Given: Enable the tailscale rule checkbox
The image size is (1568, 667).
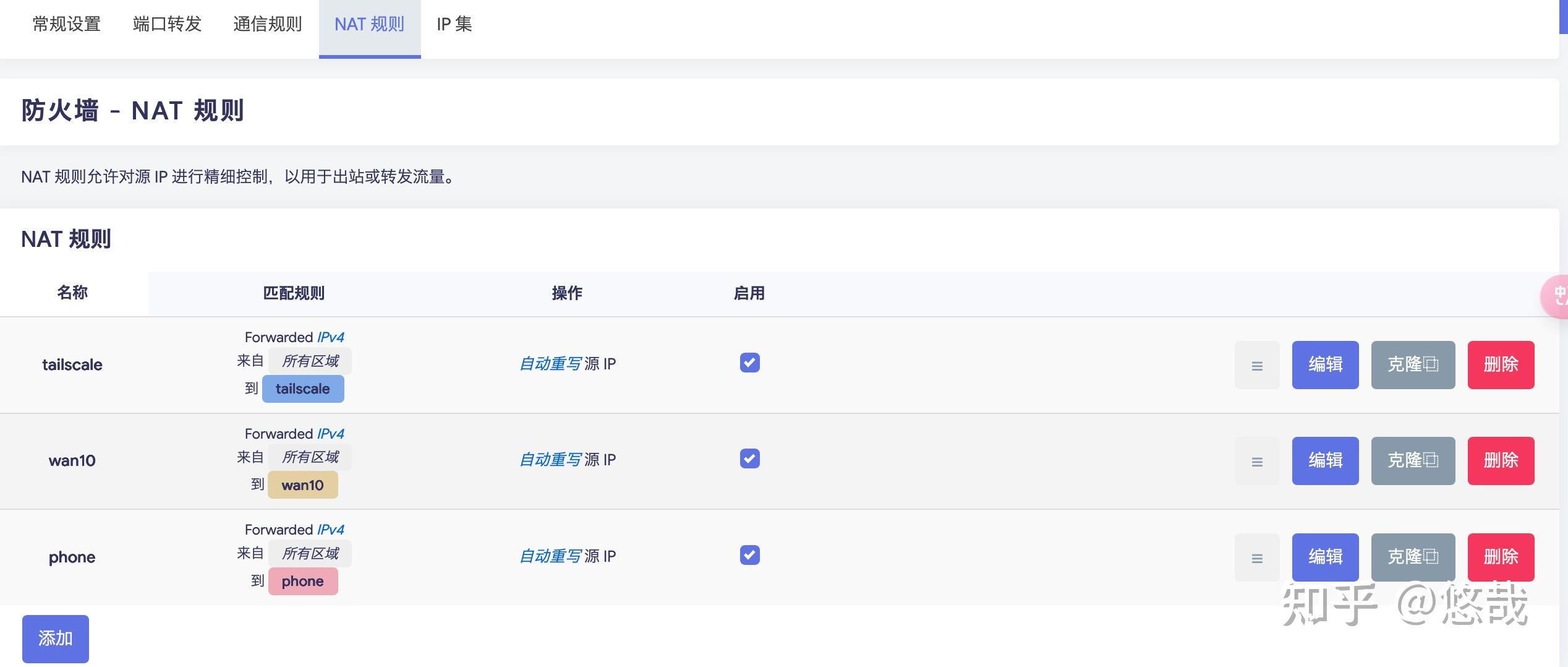Looking at the screenshot, I should [x=749, y=363].
